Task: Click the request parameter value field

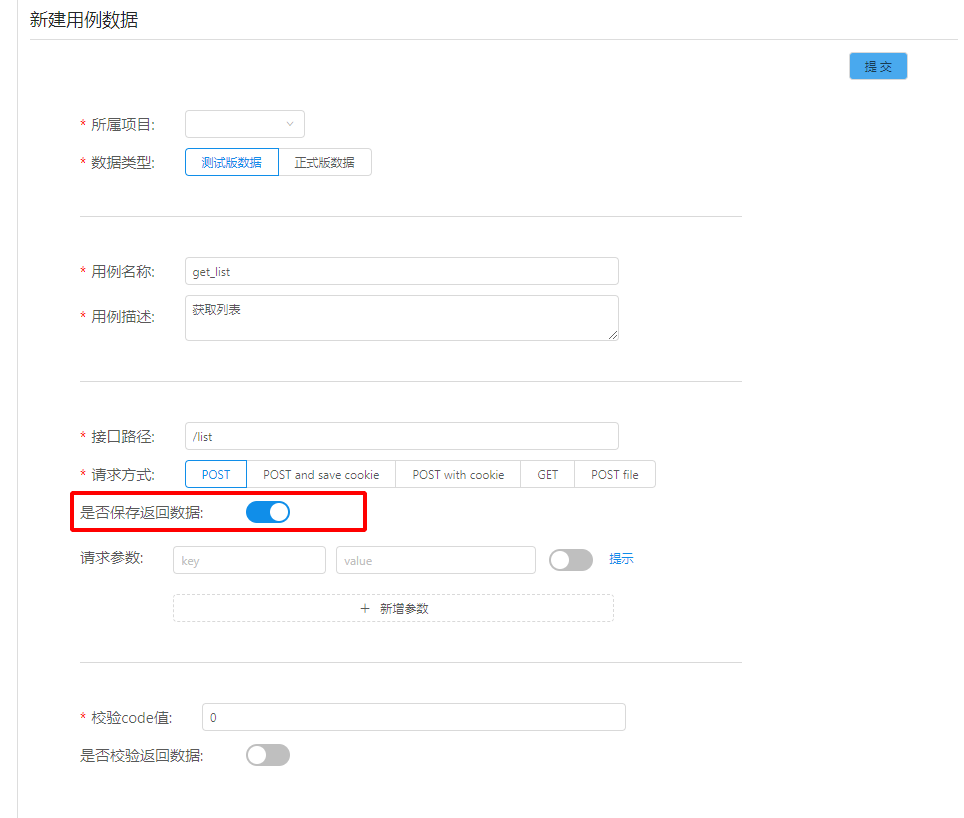Action: (436, 560)
